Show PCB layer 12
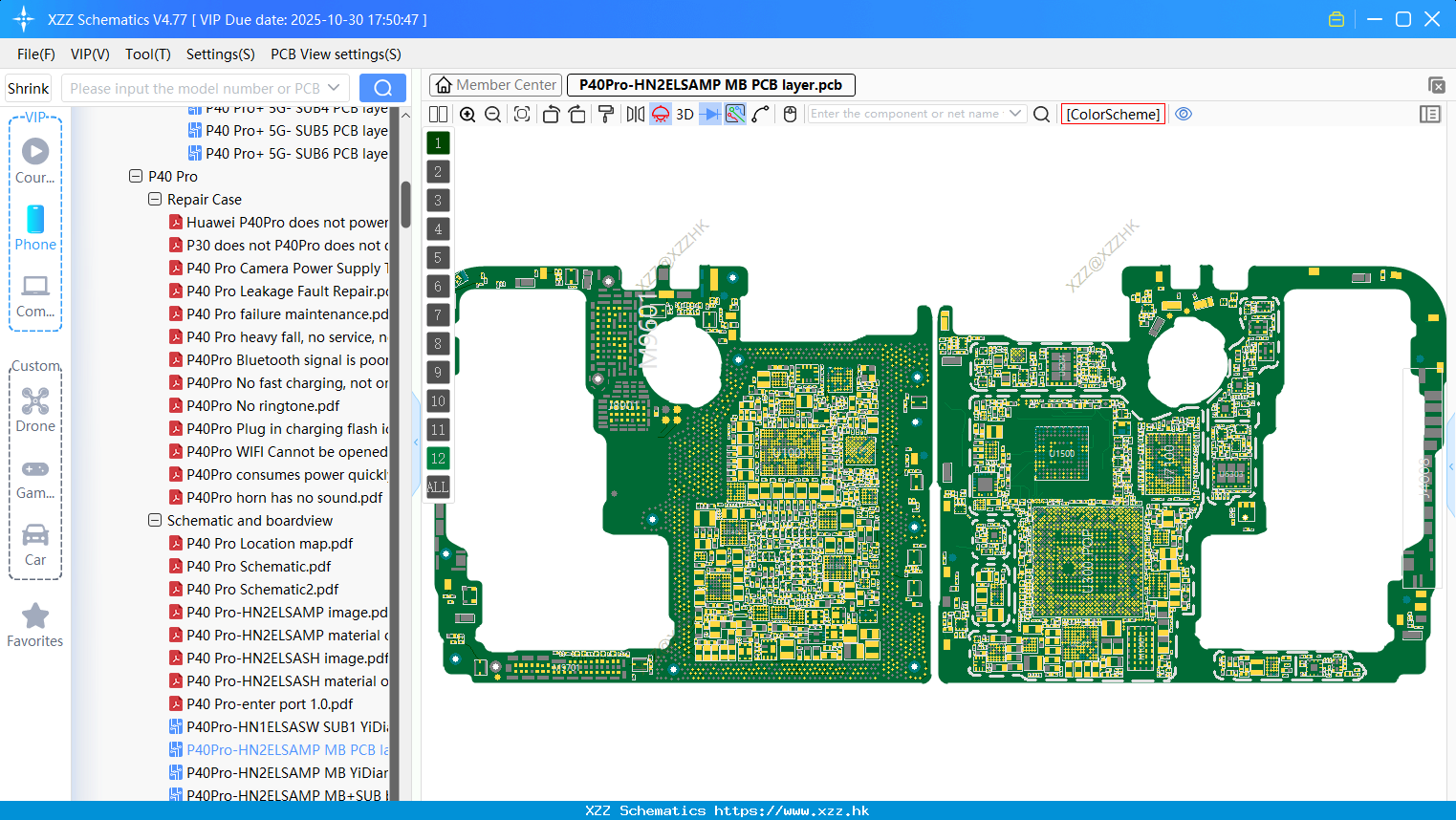 [438, 459]
